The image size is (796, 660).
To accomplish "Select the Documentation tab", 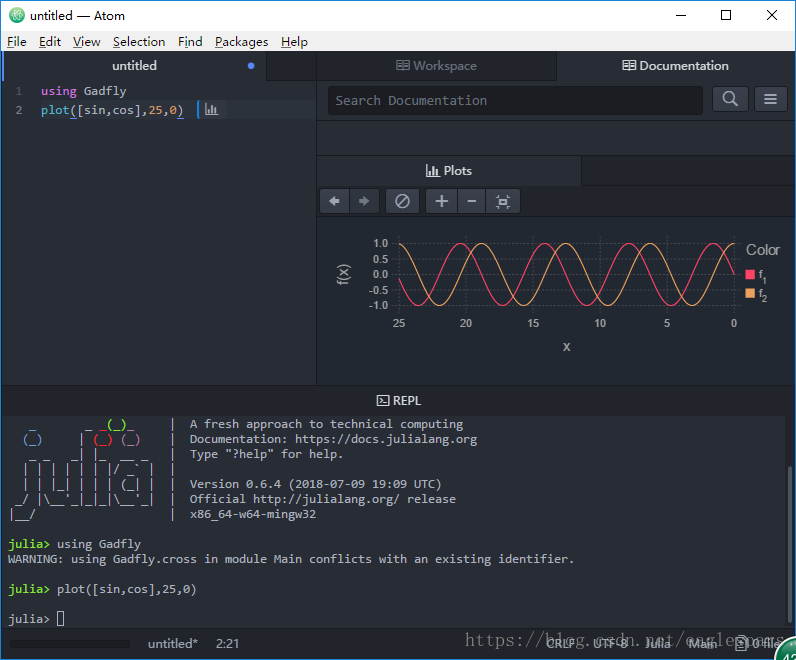I will pyautogui.click(x=675, y=66).
